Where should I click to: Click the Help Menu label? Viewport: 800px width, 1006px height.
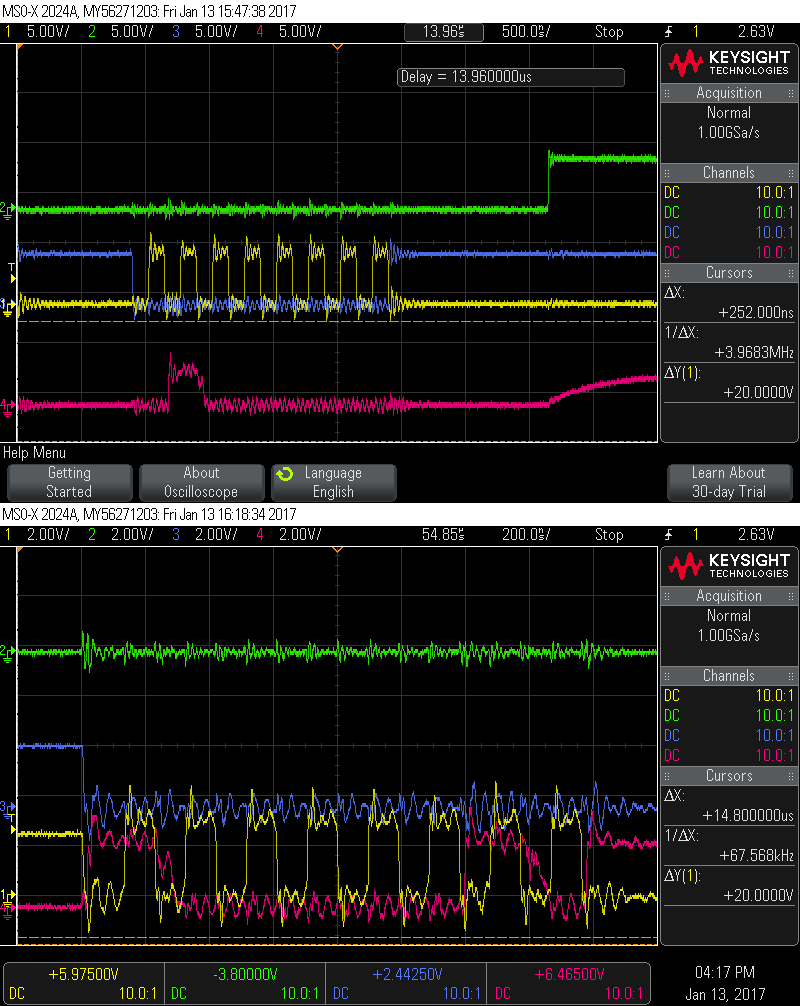(x=35, y=453)
